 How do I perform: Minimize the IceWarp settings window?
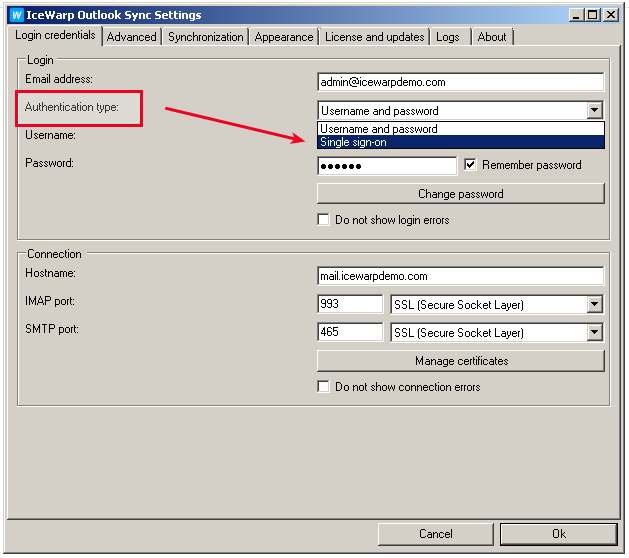[x=576, y=15]
